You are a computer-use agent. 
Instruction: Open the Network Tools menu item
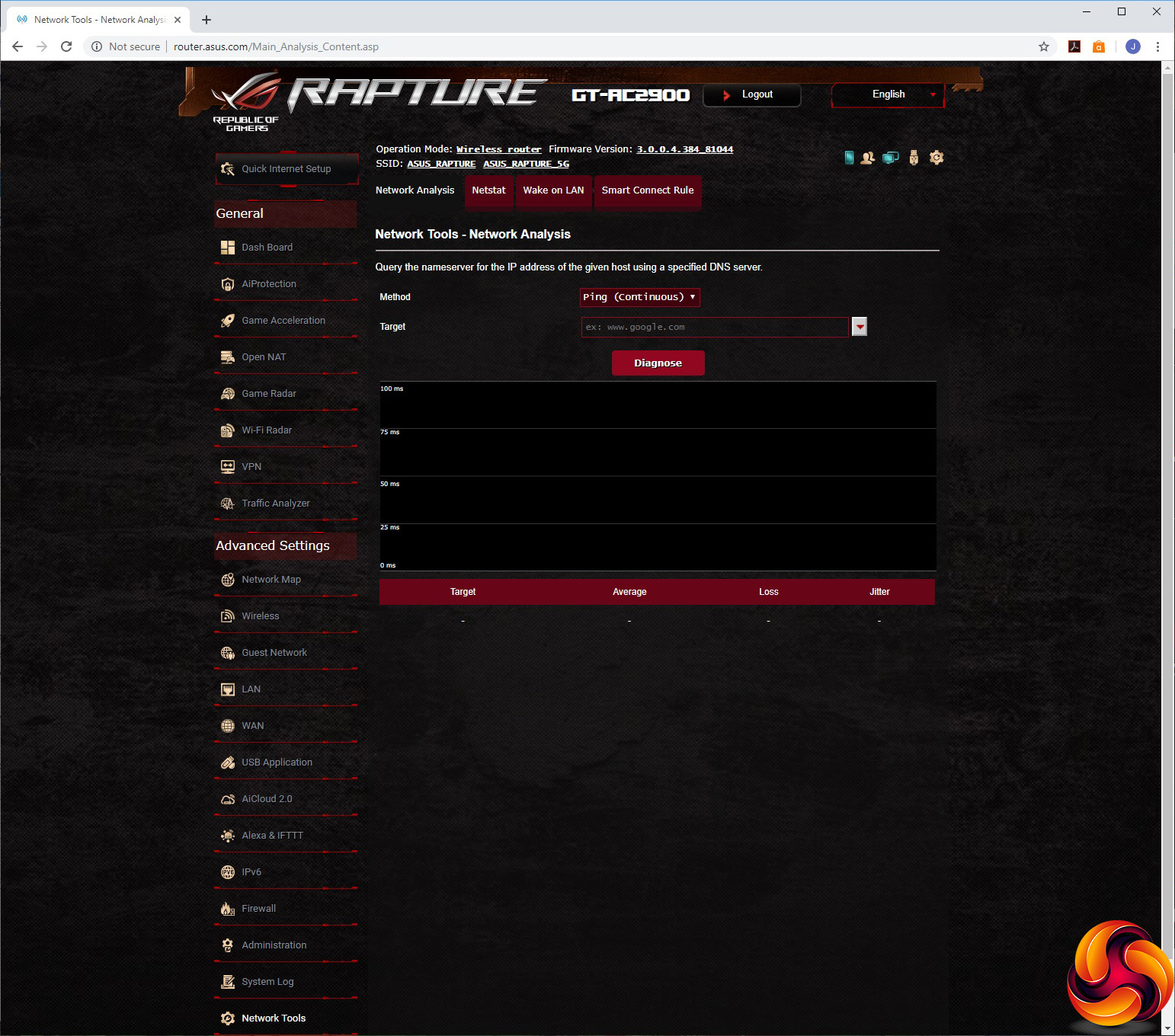[x=274, y=1018]
